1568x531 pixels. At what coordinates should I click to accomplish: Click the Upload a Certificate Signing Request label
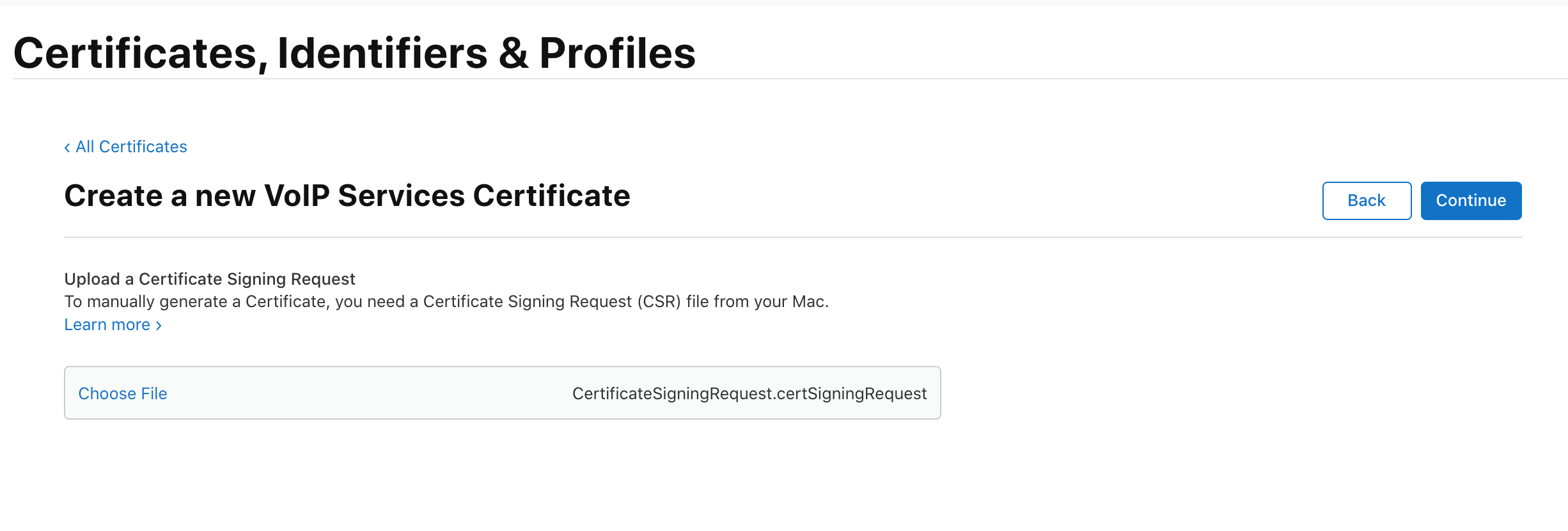210,279
